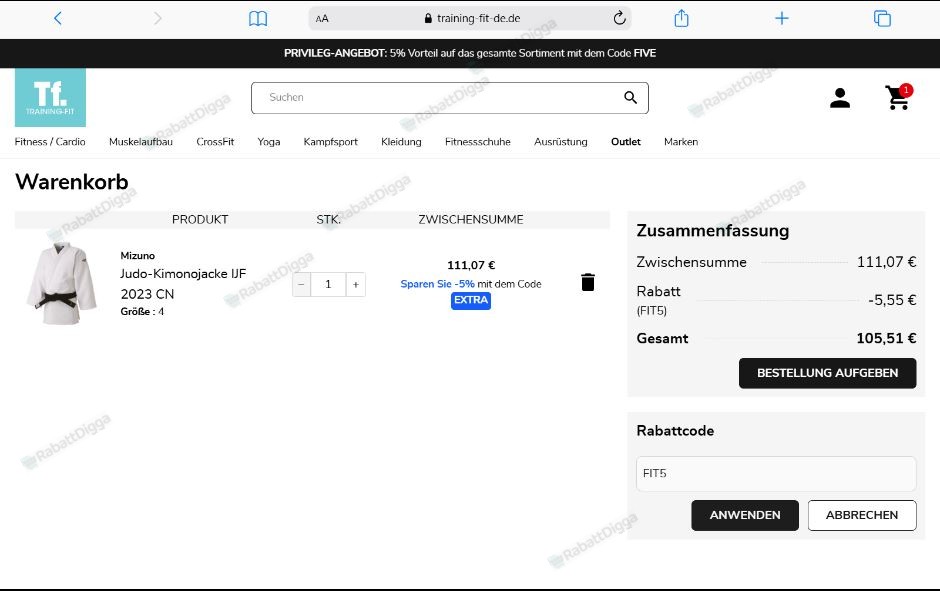
Task: Click the Suchen search field
Action: 450,98
